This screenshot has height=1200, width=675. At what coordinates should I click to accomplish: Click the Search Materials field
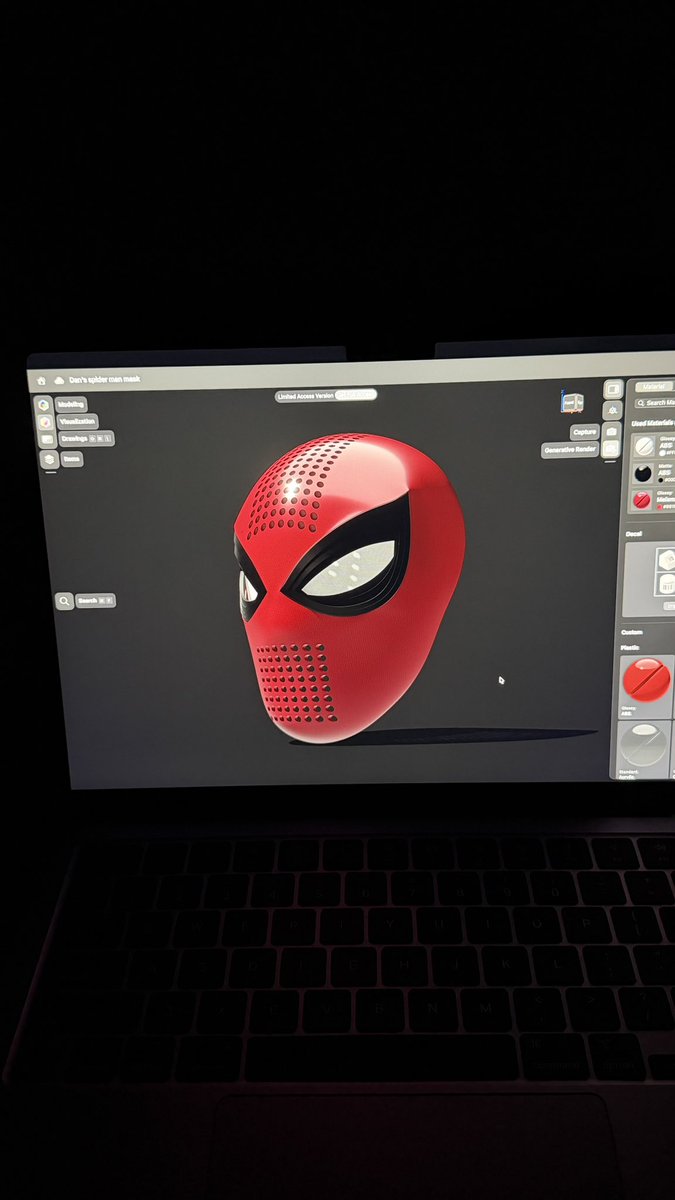pos(654,403)
